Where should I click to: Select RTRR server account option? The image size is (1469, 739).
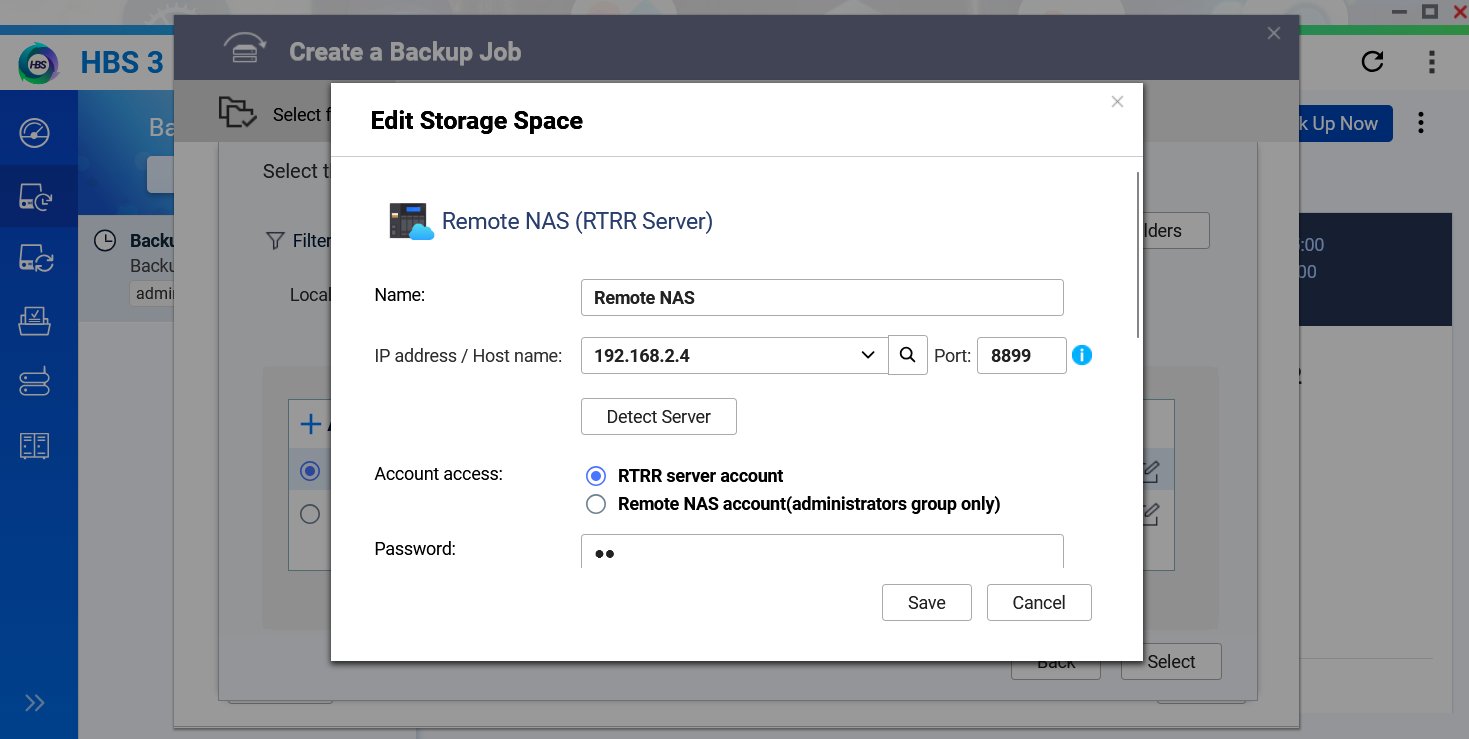point(596,476)
